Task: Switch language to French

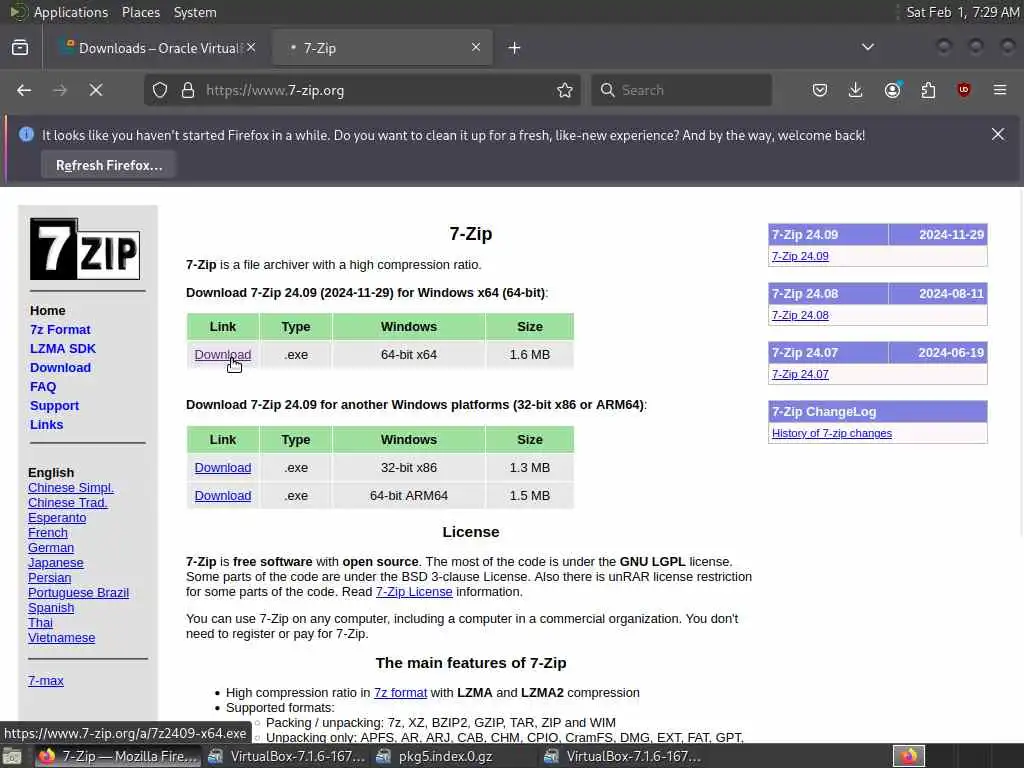Action: 48,533
